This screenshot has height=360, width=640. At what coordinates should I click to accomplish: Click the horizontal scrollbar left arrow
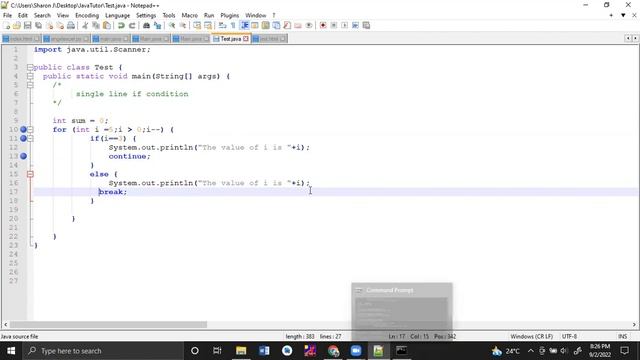[5, 324]
